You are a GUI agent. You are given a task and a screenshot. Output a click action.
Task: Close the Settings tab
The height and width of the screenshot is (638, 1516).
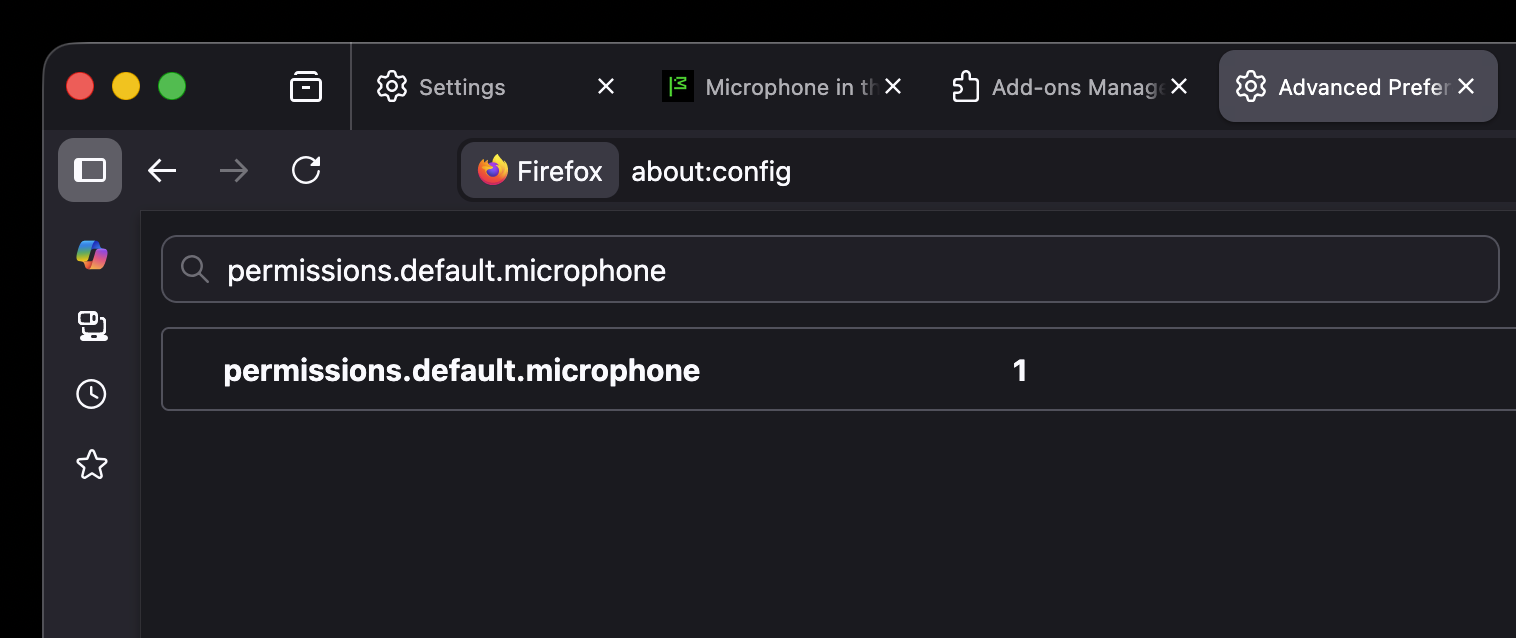[x=606, y=87]
